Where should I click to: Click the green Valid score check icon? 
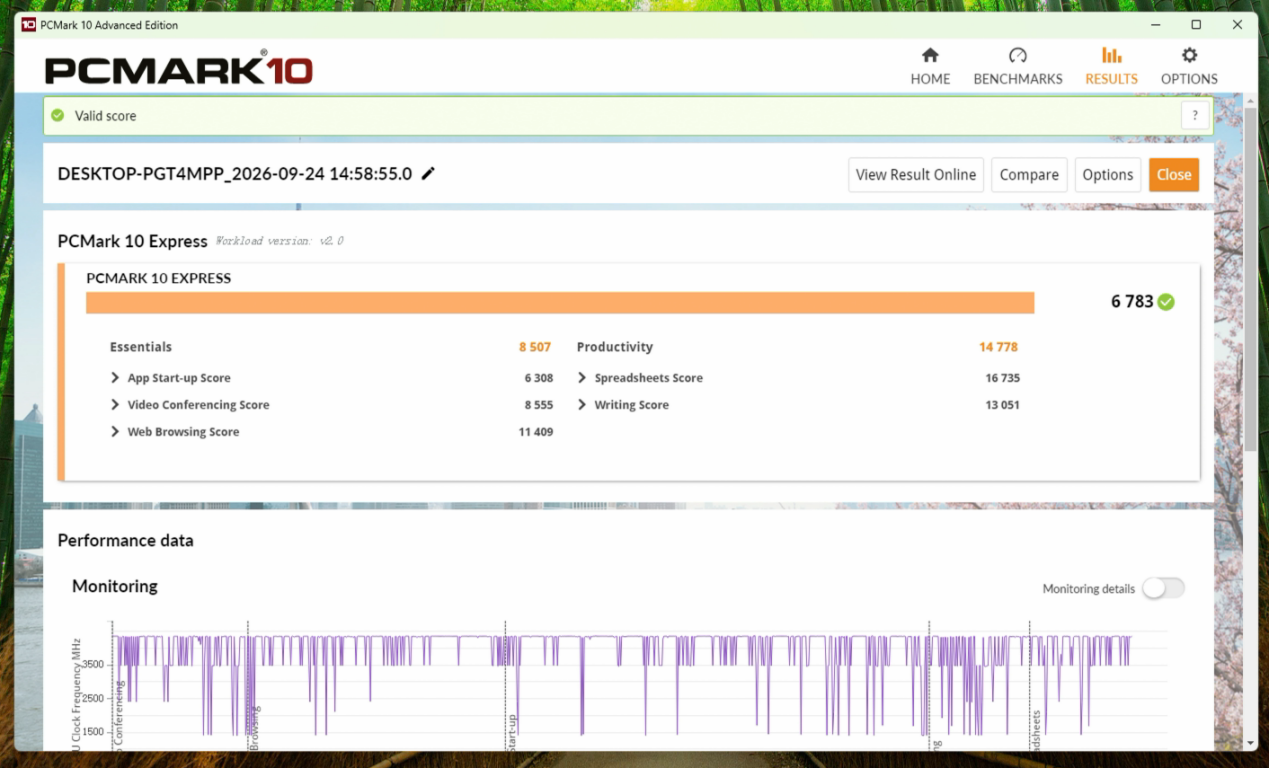[58, 116]
